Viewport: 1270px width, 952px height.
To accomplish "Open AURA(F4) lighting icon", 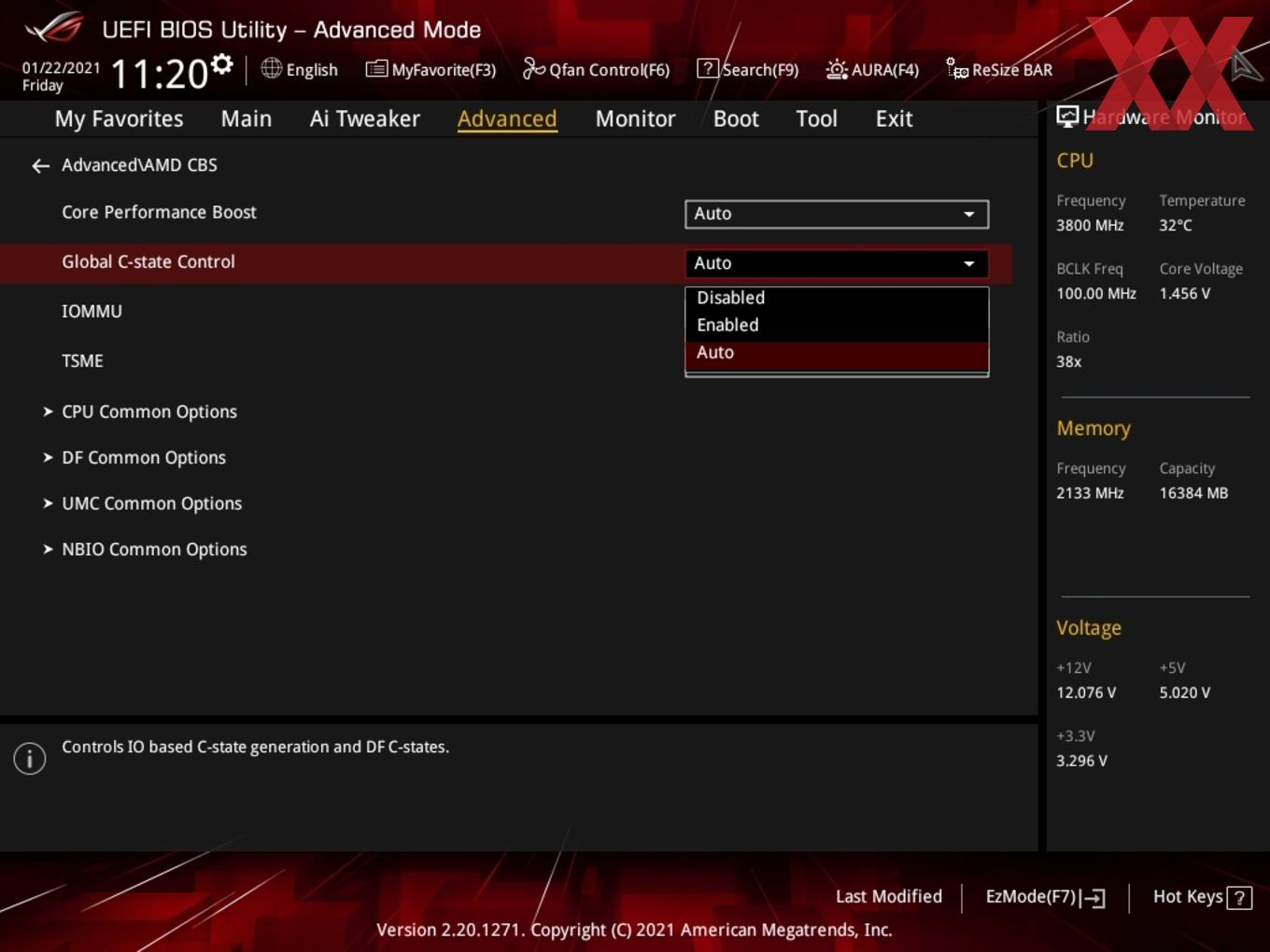I will point(837,69).
